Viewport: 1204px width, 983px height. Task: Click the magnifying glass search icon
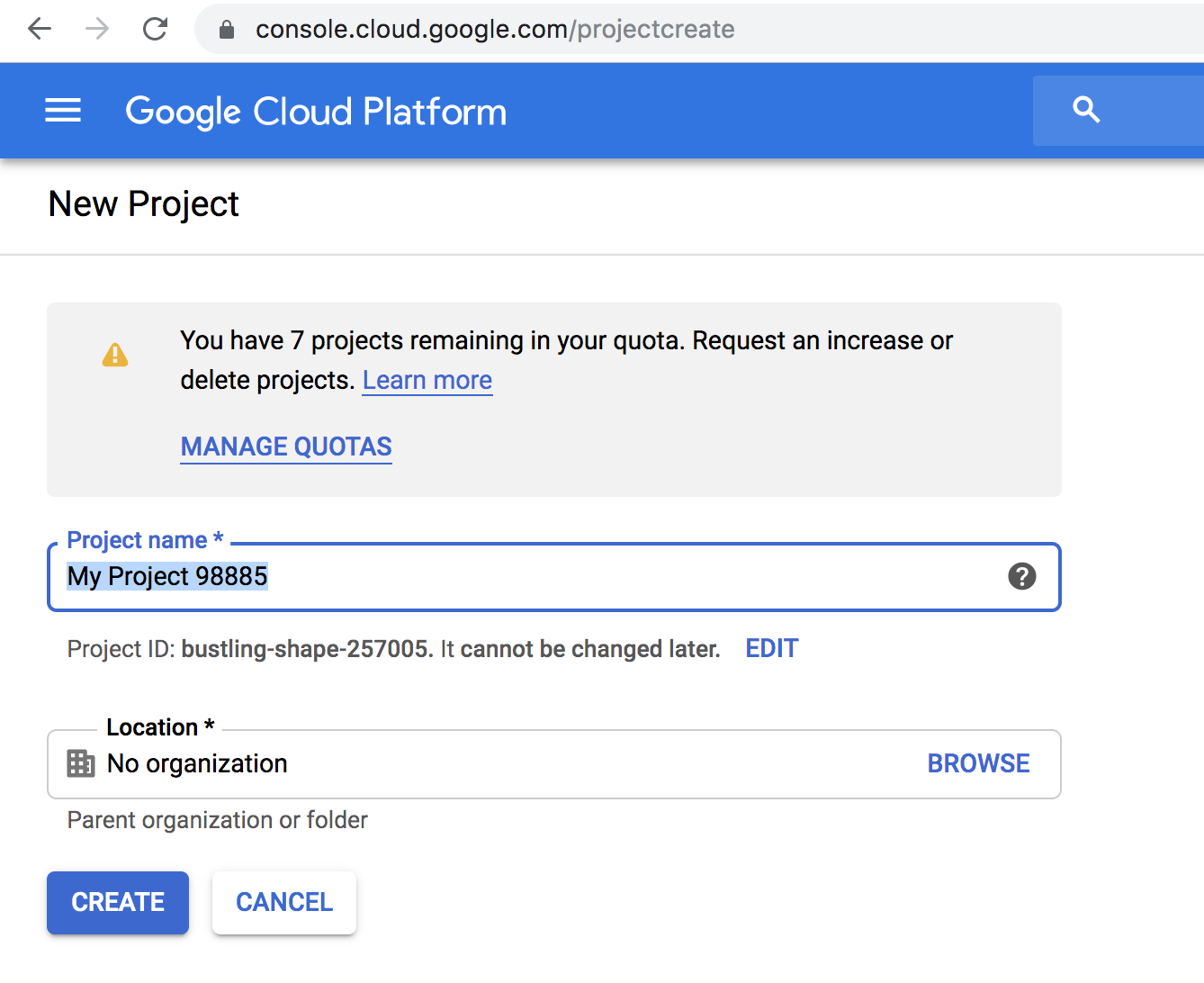coord(1086,110)
